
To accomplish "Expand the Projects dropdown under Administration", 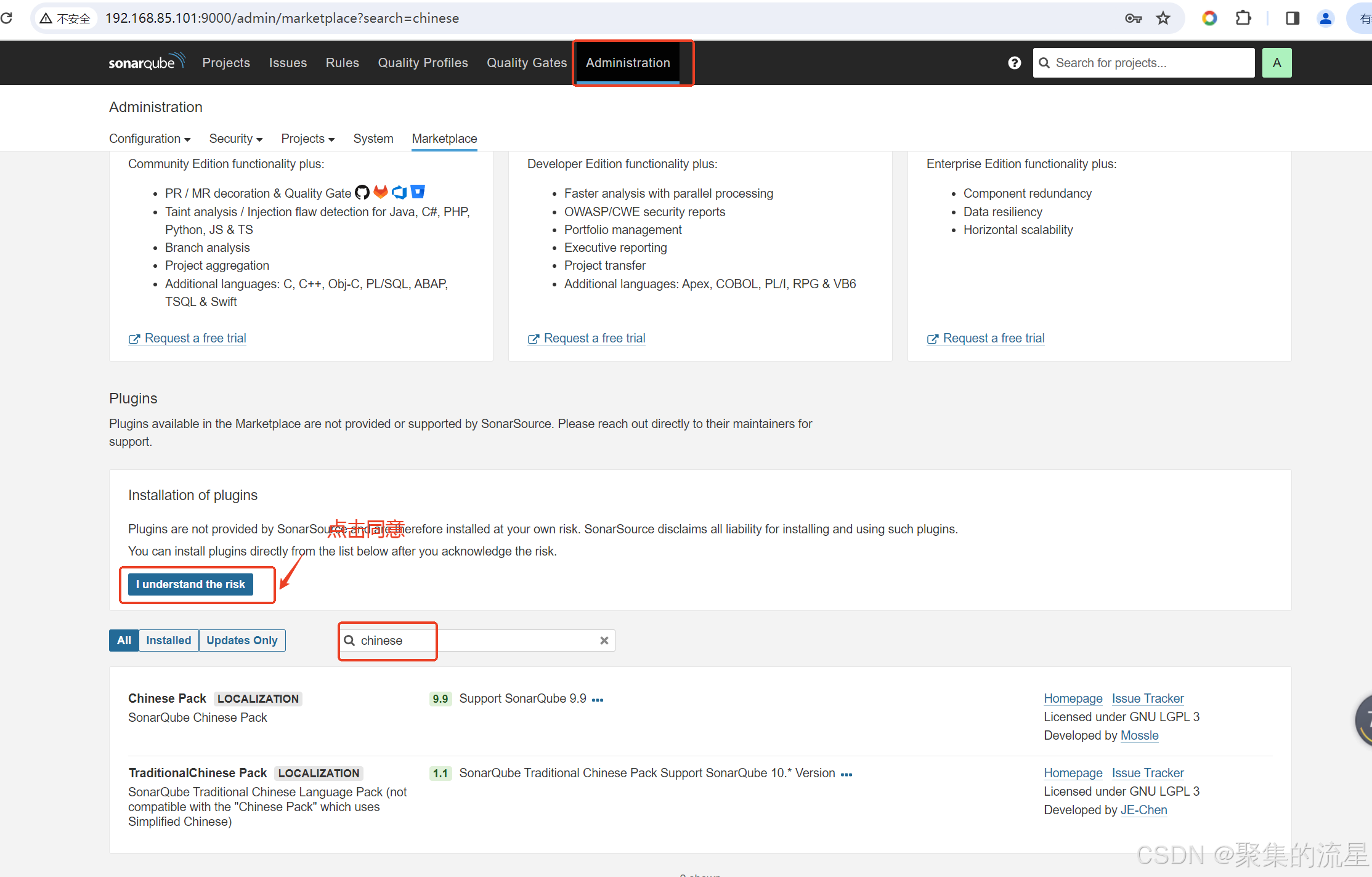I will point(307,139).
